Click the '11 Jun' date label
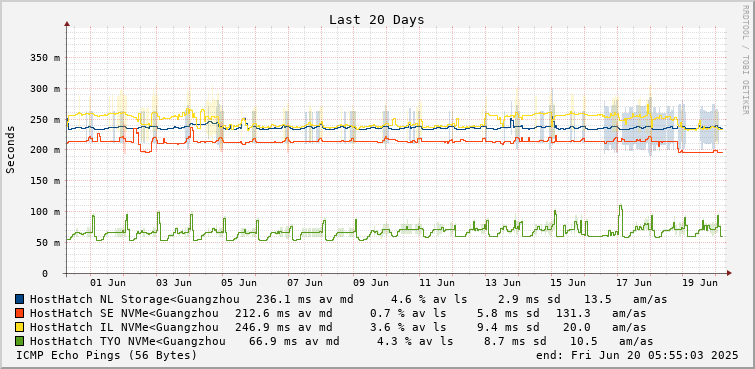 coord(437,283)
